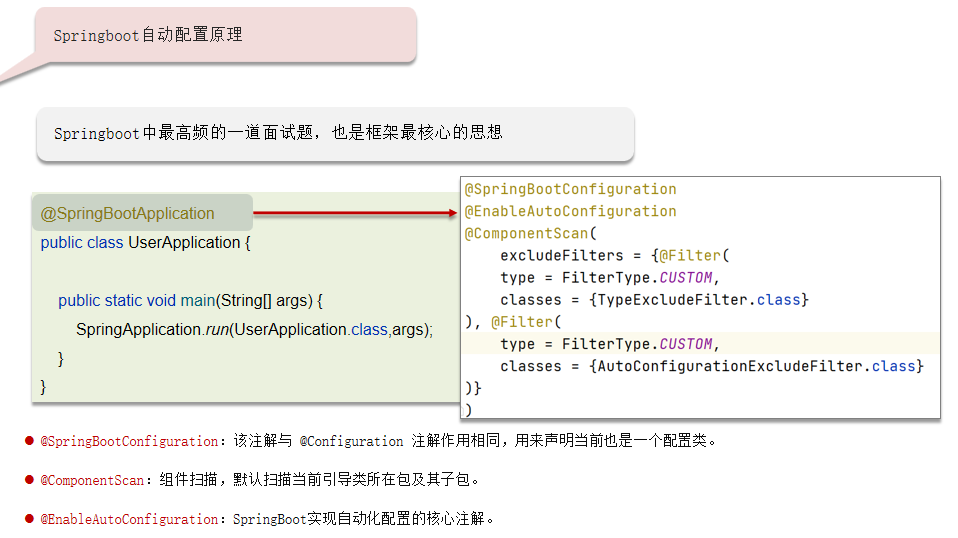The width and height of the screenshot is (958, 538).
Task: Click the red @EnableAutoConfiguration bullet term
Action: [129, 519]
